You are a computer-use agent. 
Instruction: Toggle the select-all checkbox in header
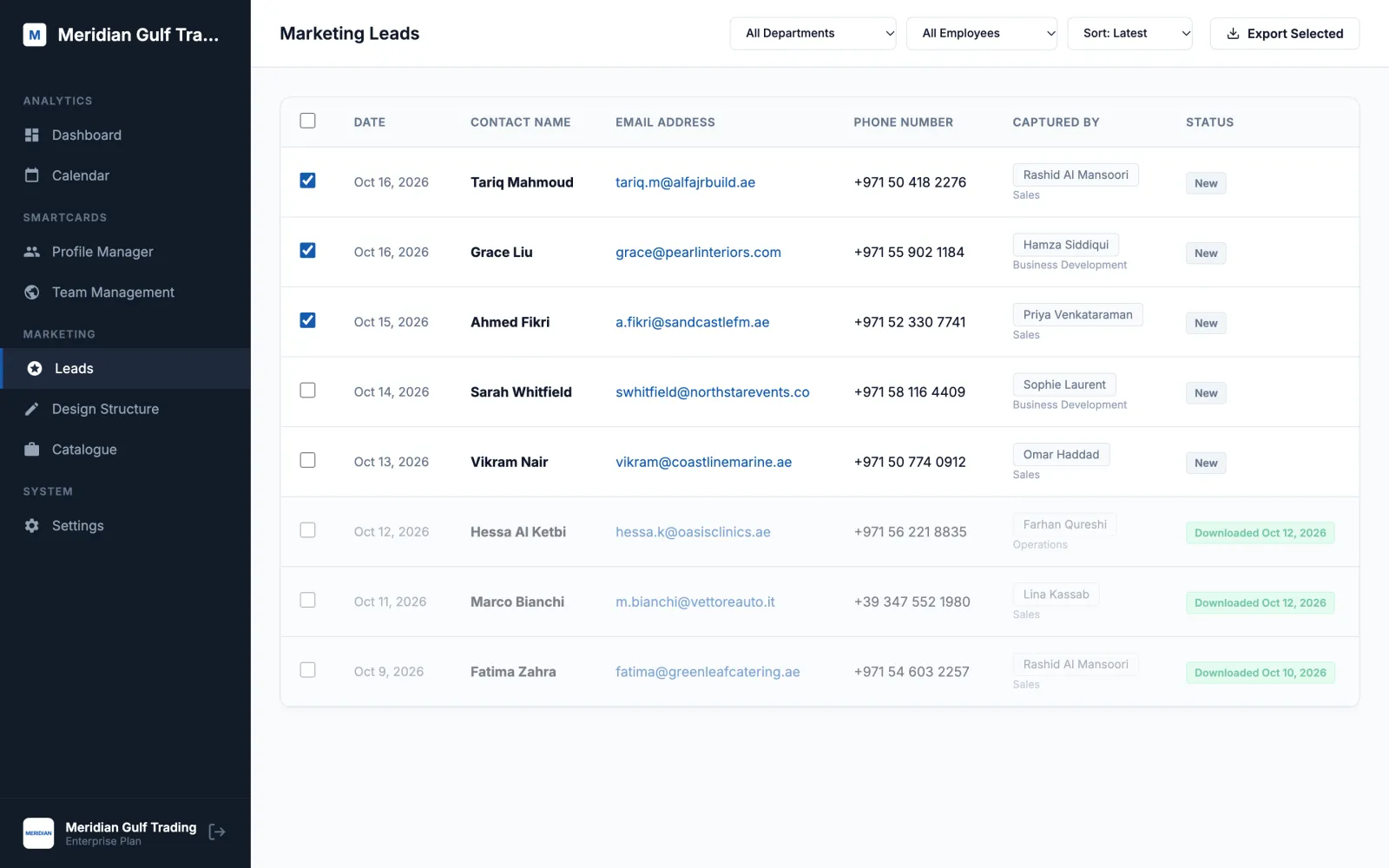click(x=307, y=121)
